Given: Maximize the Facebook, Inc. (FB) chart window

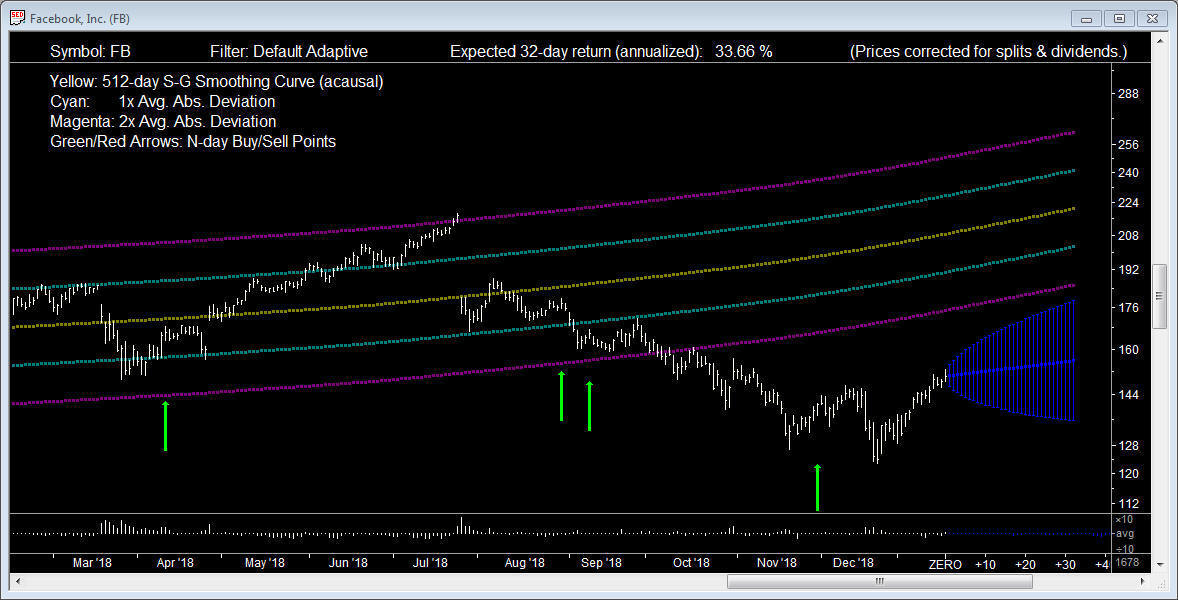Looking at the screenshot, I should (x=1119, y=18).
